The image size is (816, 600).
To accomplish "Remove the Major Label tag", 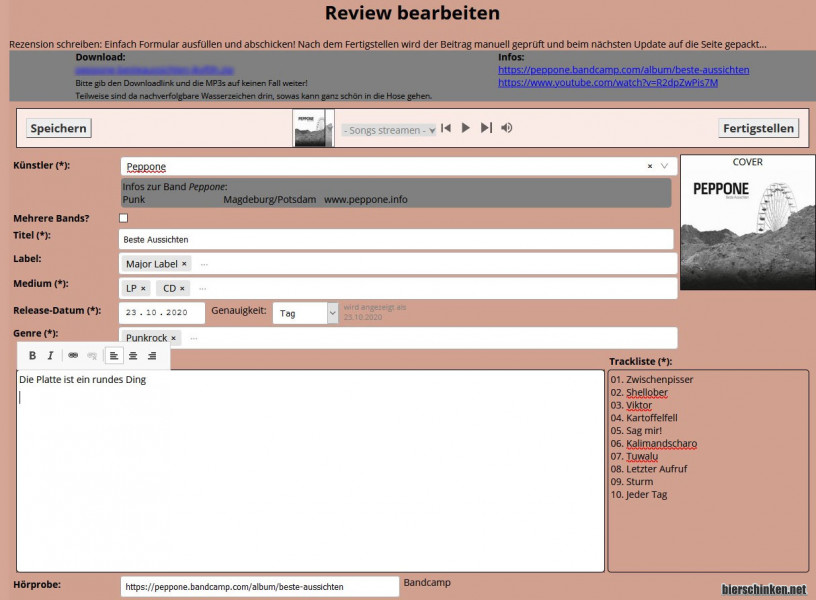I will [184, 264].
